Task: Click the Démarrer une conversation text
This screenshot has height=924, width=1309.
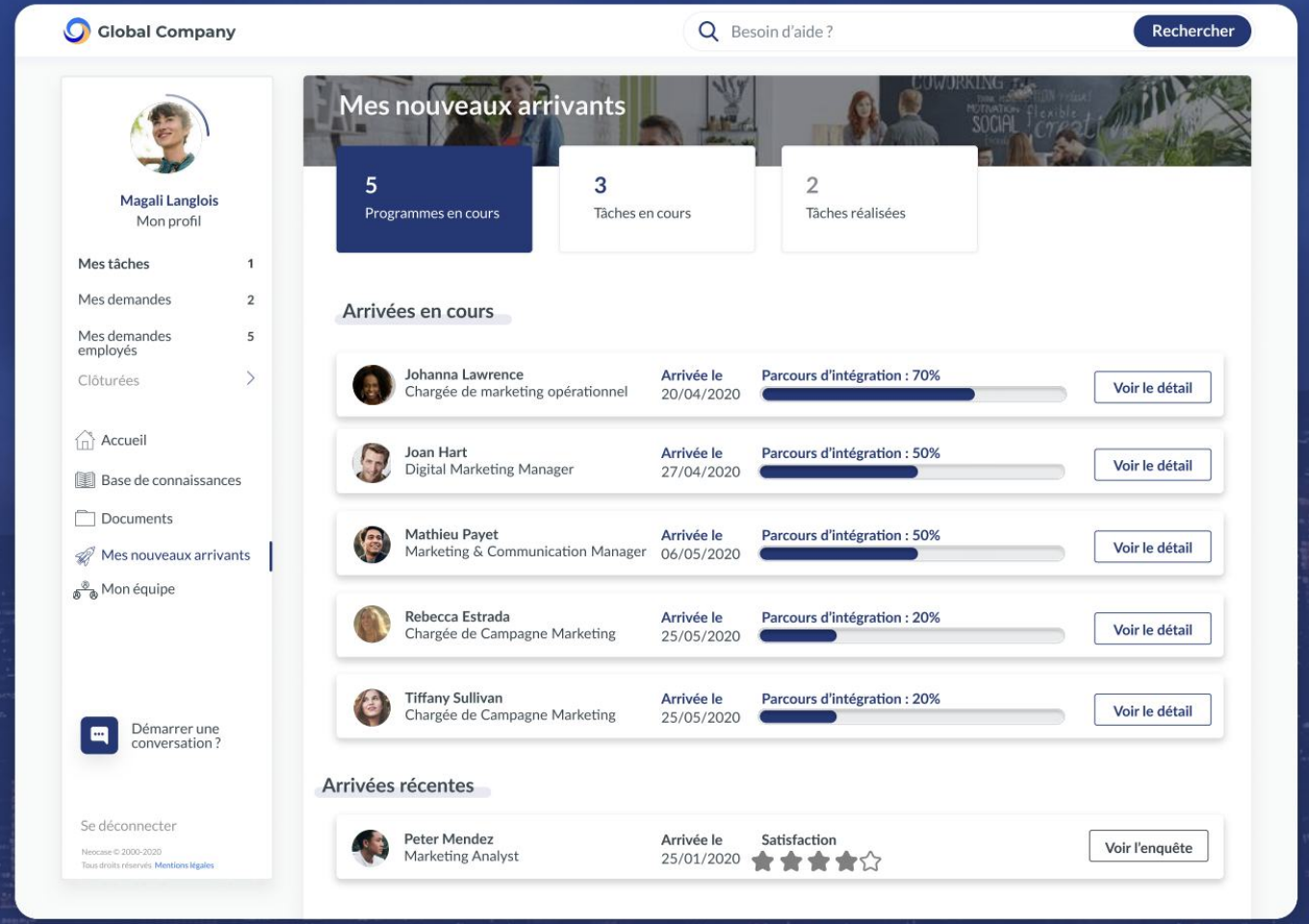Action: (x=176, y=736)
